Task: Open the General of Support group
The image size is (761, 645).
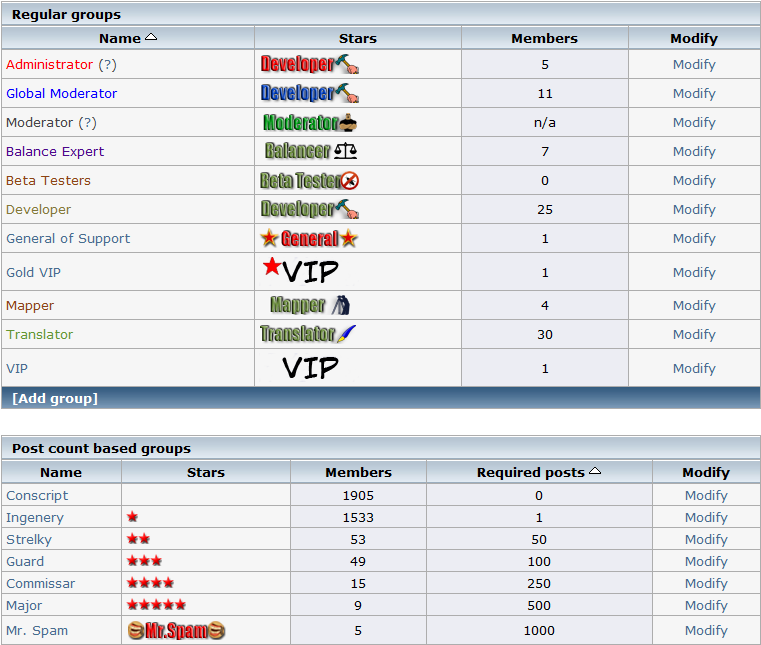Action: (x=68, y=239)
